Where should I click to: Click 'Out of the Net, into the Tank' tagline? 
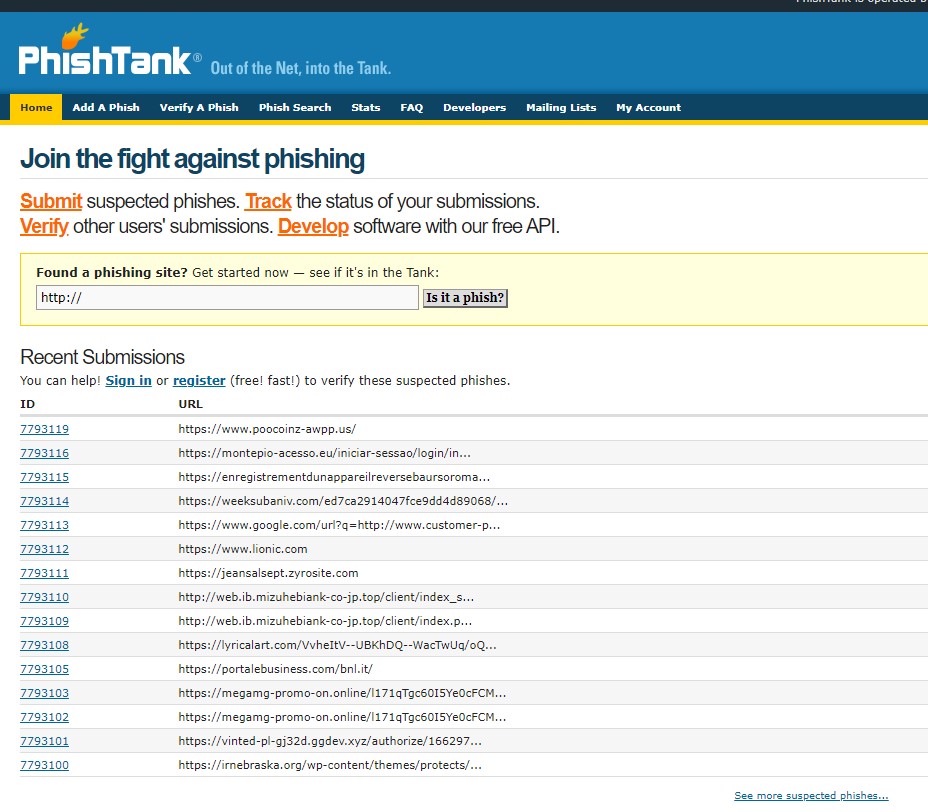pos(301,69)
